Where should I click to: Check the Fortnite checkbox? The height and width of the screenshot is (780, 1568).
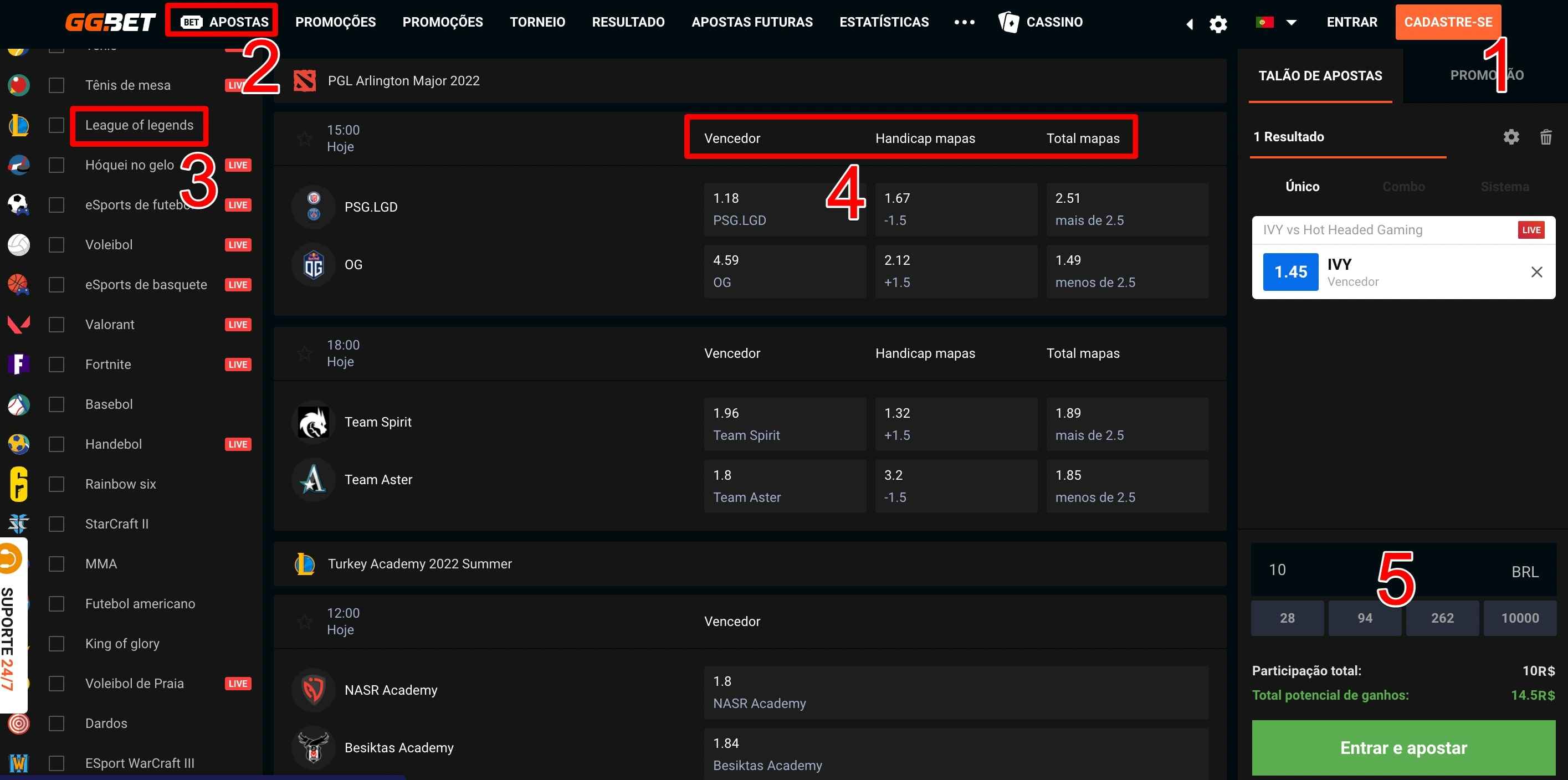point(56,364)
